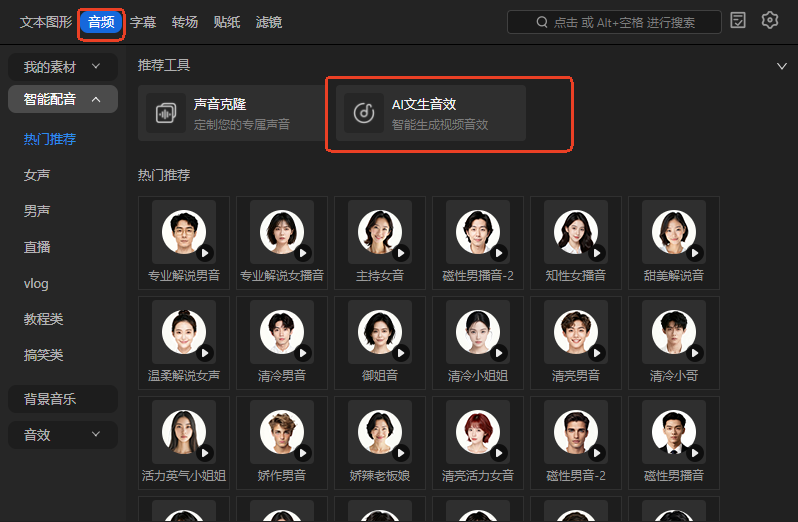Switch to the 贴纸 tab
This screenshot has height=522, width=798.
226,22
